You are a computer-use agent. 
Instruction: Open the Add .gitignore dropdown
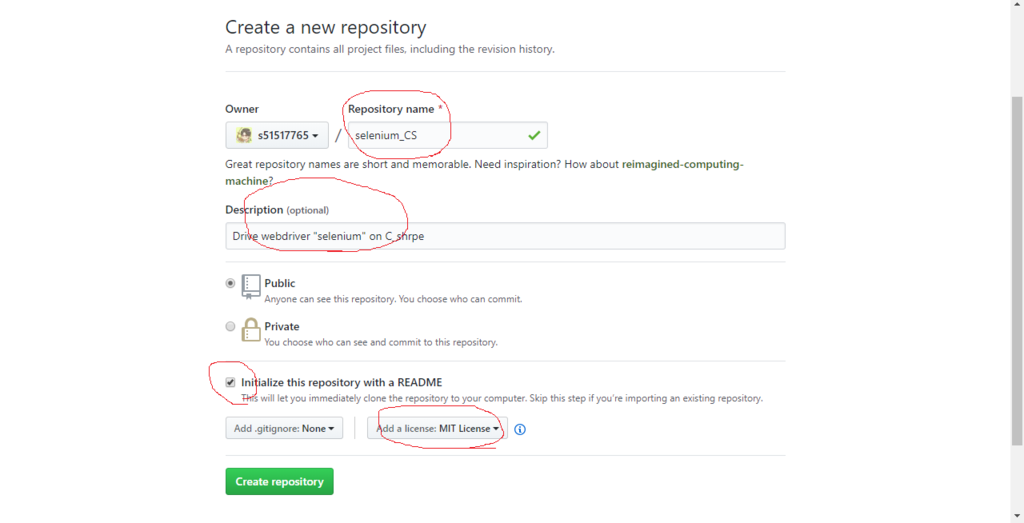pos(284,428)
